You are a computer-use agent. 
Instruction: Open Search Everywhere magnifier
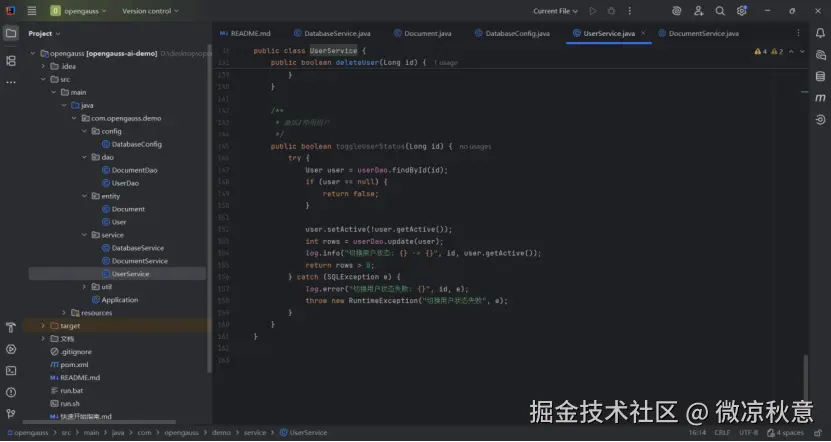pos(720,11)
